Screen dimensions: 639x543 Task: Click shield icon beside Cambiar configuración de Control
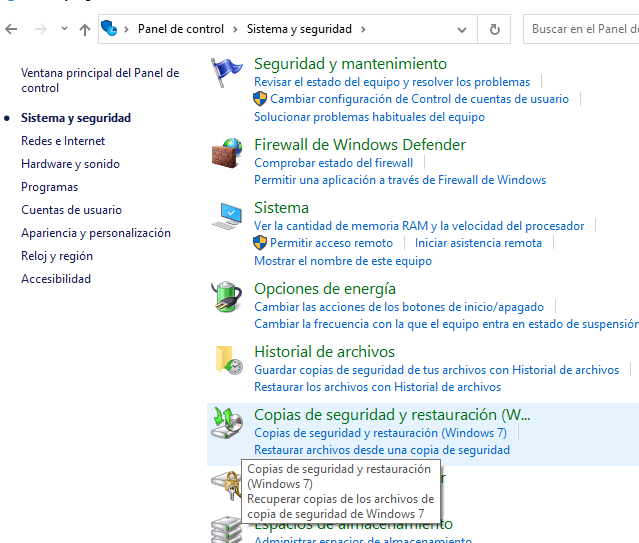tap(260, 99)
